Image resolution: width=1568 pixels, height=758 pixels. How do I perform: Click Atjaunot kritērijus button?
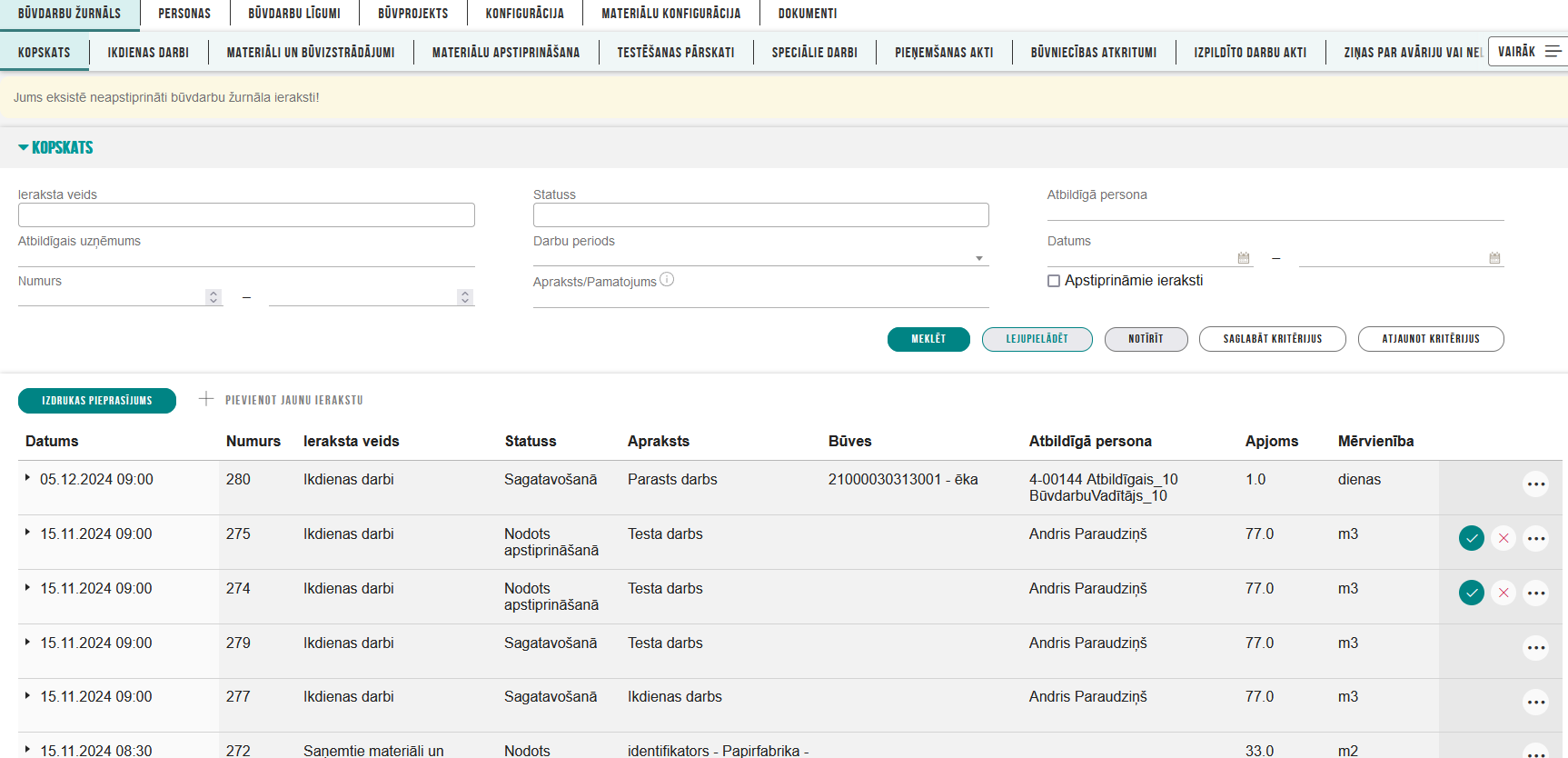pos(1431,339)
